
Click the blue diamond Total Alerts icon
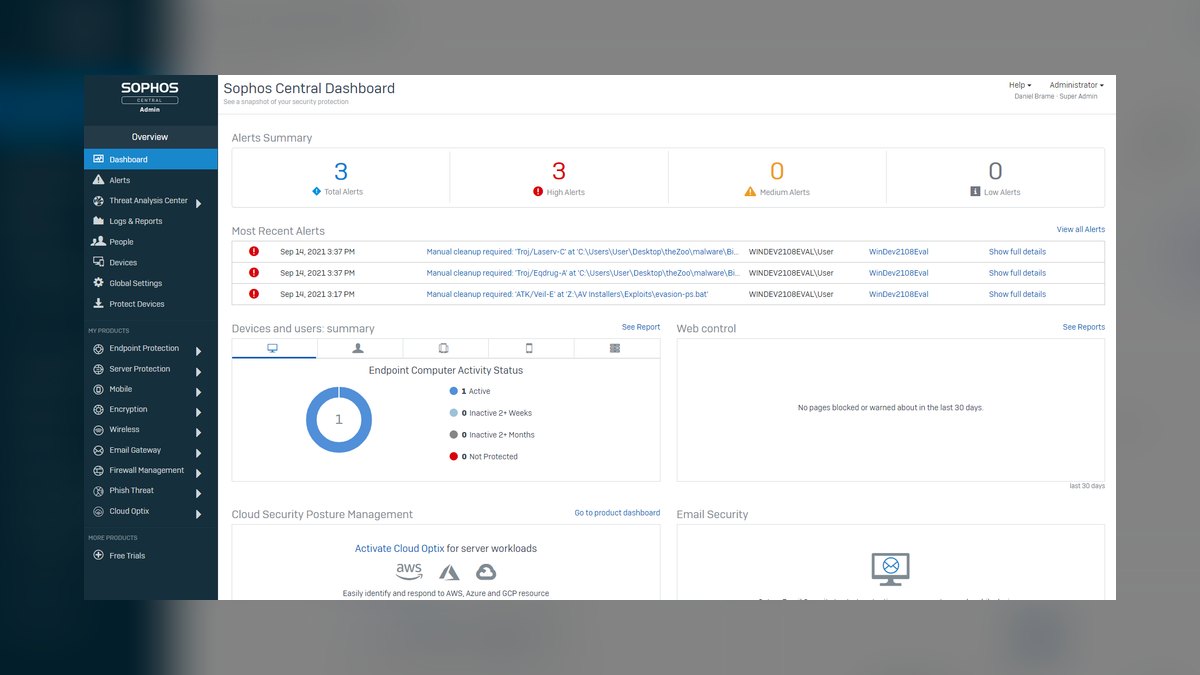(x=317, y=191)
